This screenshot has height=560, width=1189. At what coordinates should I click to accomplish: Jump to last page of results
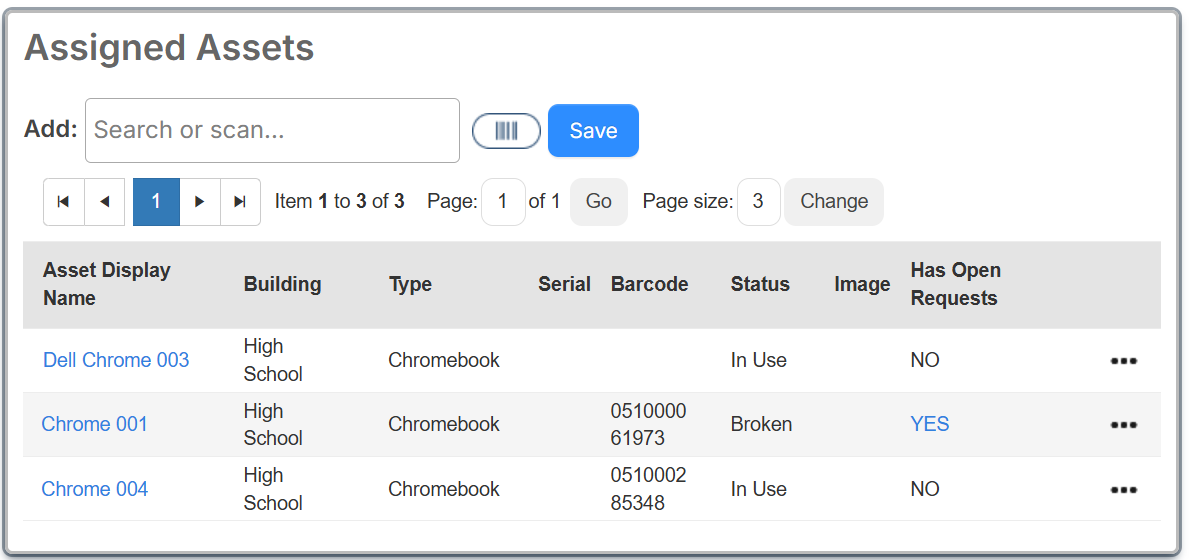pos(240,202)
